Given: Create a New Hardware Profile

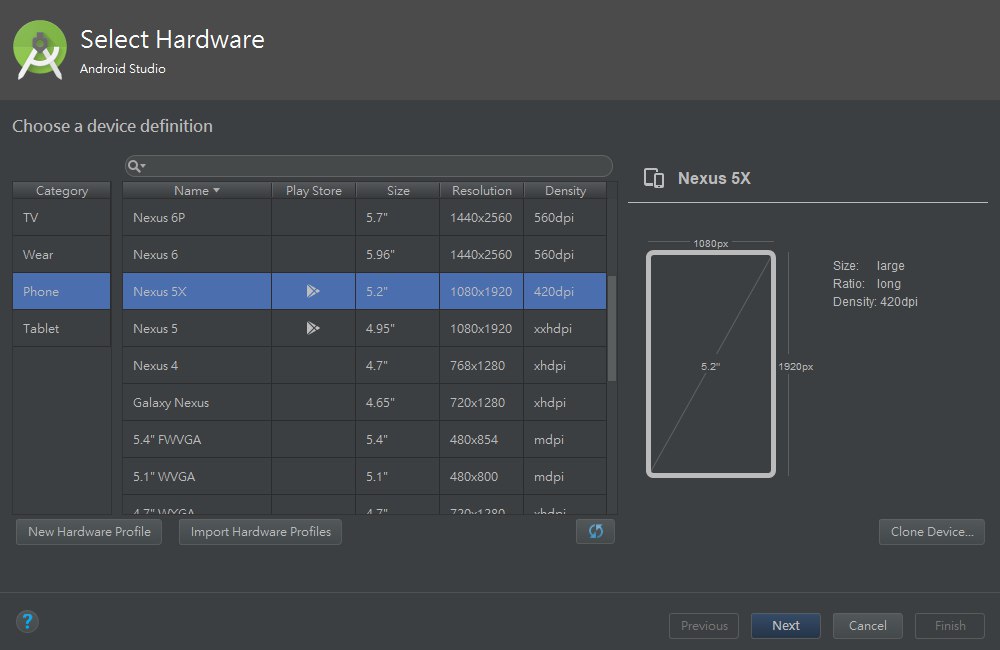Looking at the screenshot, I should (89, 532).
